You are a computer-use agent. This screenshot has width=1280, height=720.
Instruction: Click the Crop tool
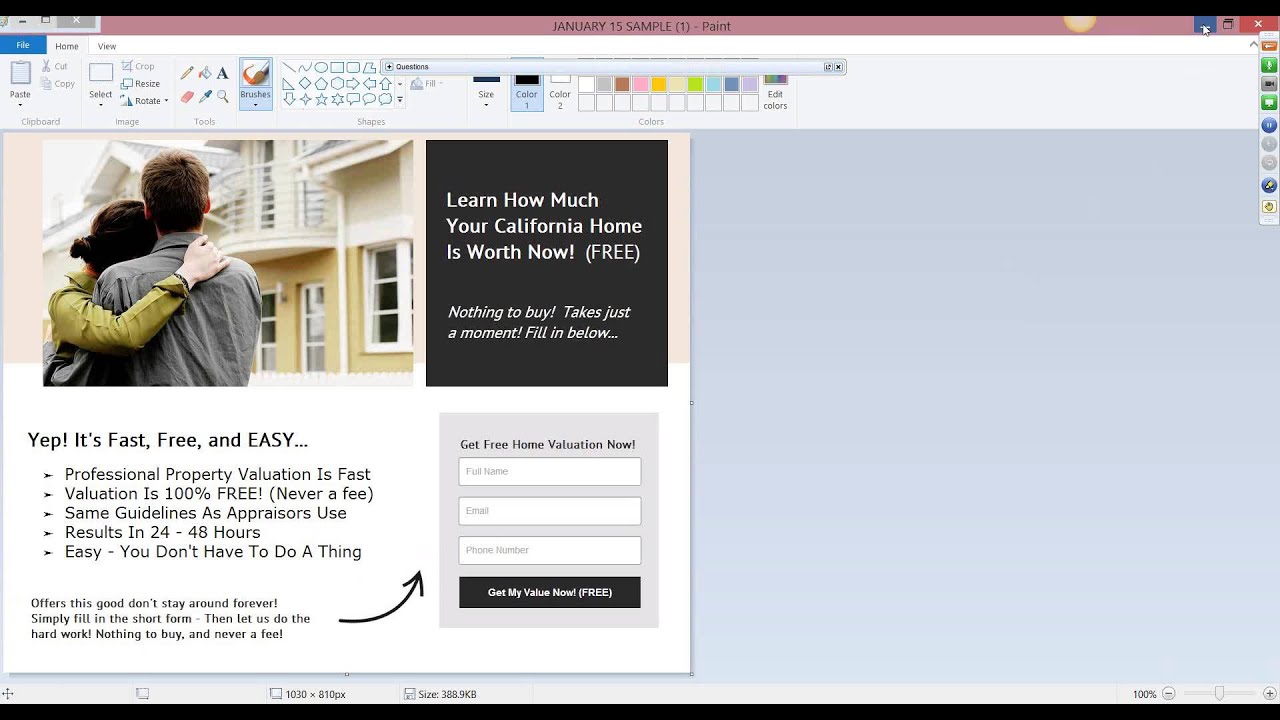(138, 66)
